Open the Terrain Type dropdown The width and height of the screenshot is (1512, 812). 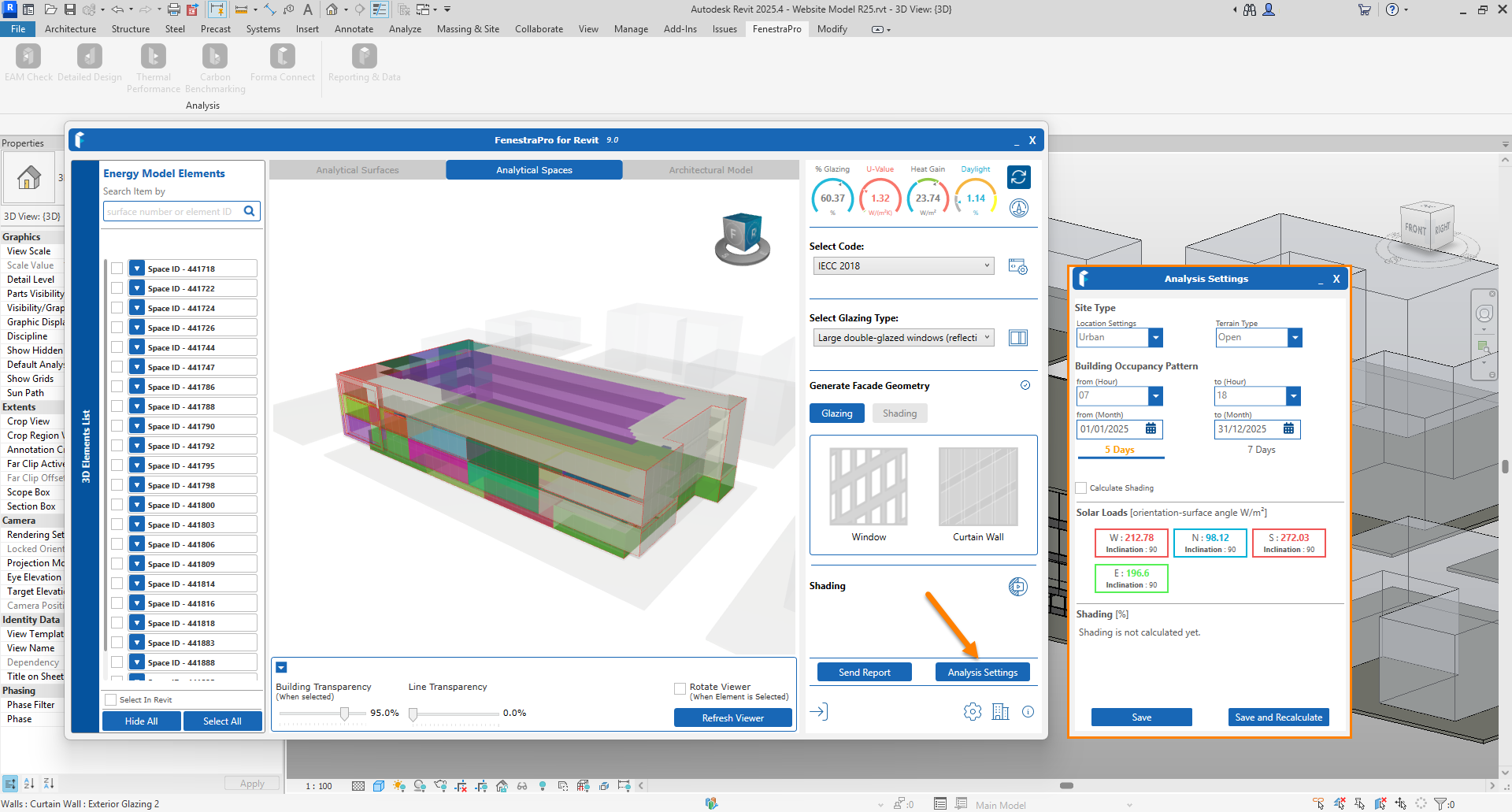click(x=1294, y=338)
